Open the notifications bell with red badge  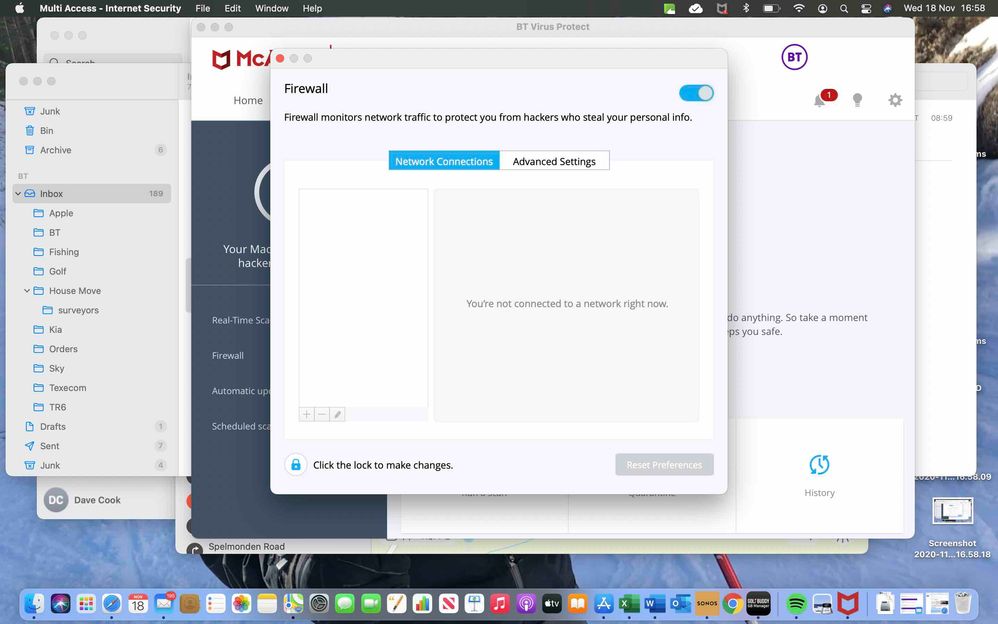[x=820, y=100]
